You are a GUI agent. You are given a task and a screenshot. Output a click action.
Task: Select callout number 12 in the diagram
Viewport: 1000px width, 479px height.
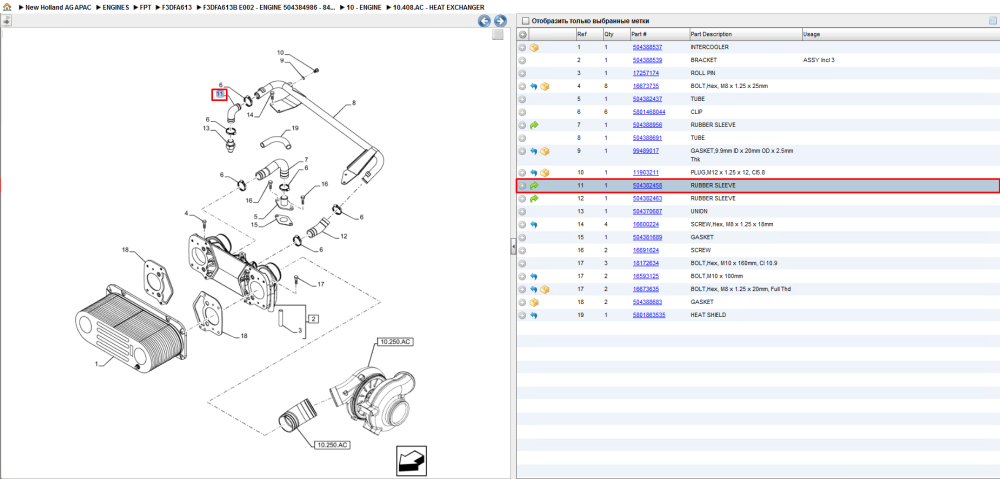(344, 236)
